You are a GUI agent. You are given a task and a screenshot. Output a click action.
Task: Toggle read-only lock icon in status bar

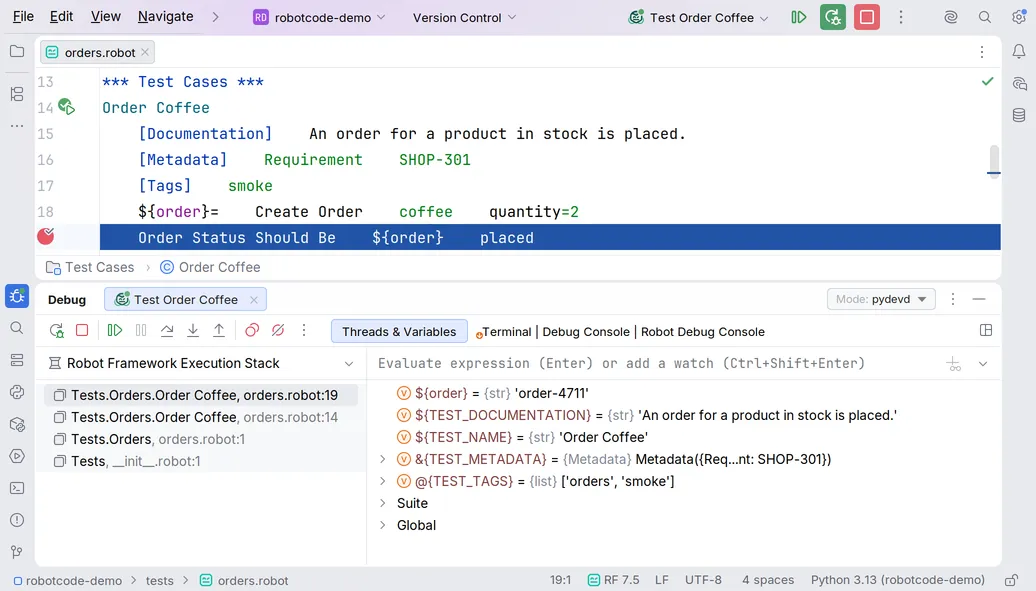1011,580
